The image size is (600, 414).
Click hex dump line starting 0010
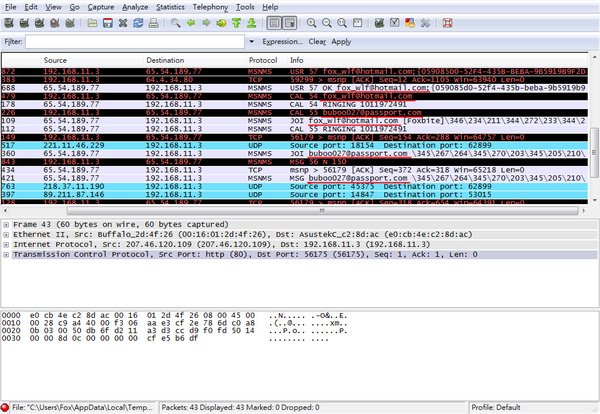tap(174, 323)
